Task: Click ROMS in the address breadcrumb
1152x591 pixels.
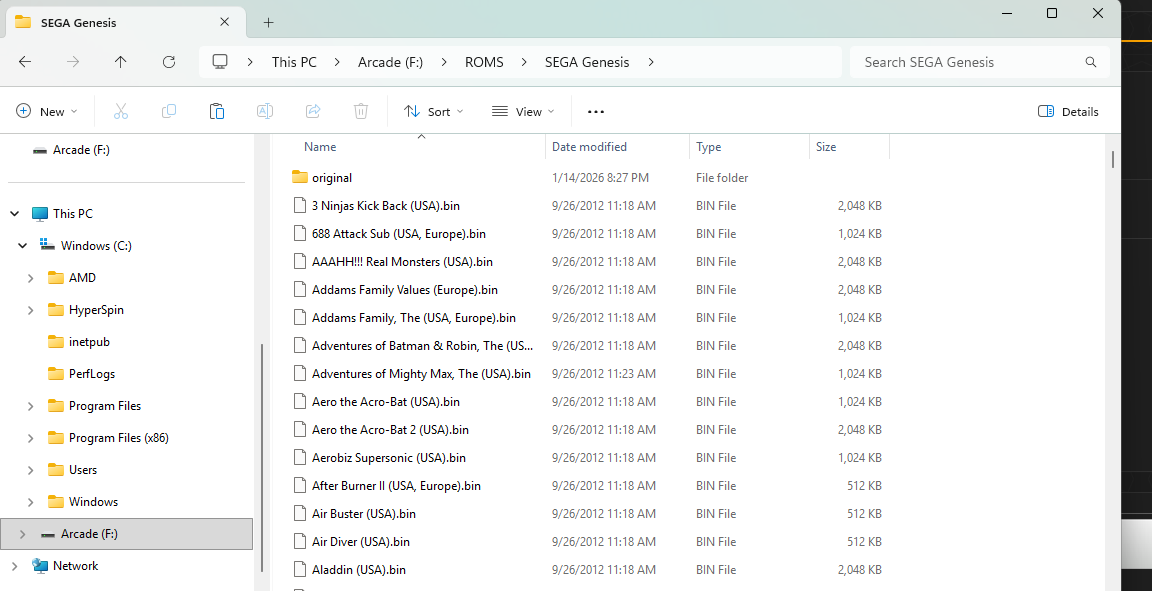Action: point(484,62)
